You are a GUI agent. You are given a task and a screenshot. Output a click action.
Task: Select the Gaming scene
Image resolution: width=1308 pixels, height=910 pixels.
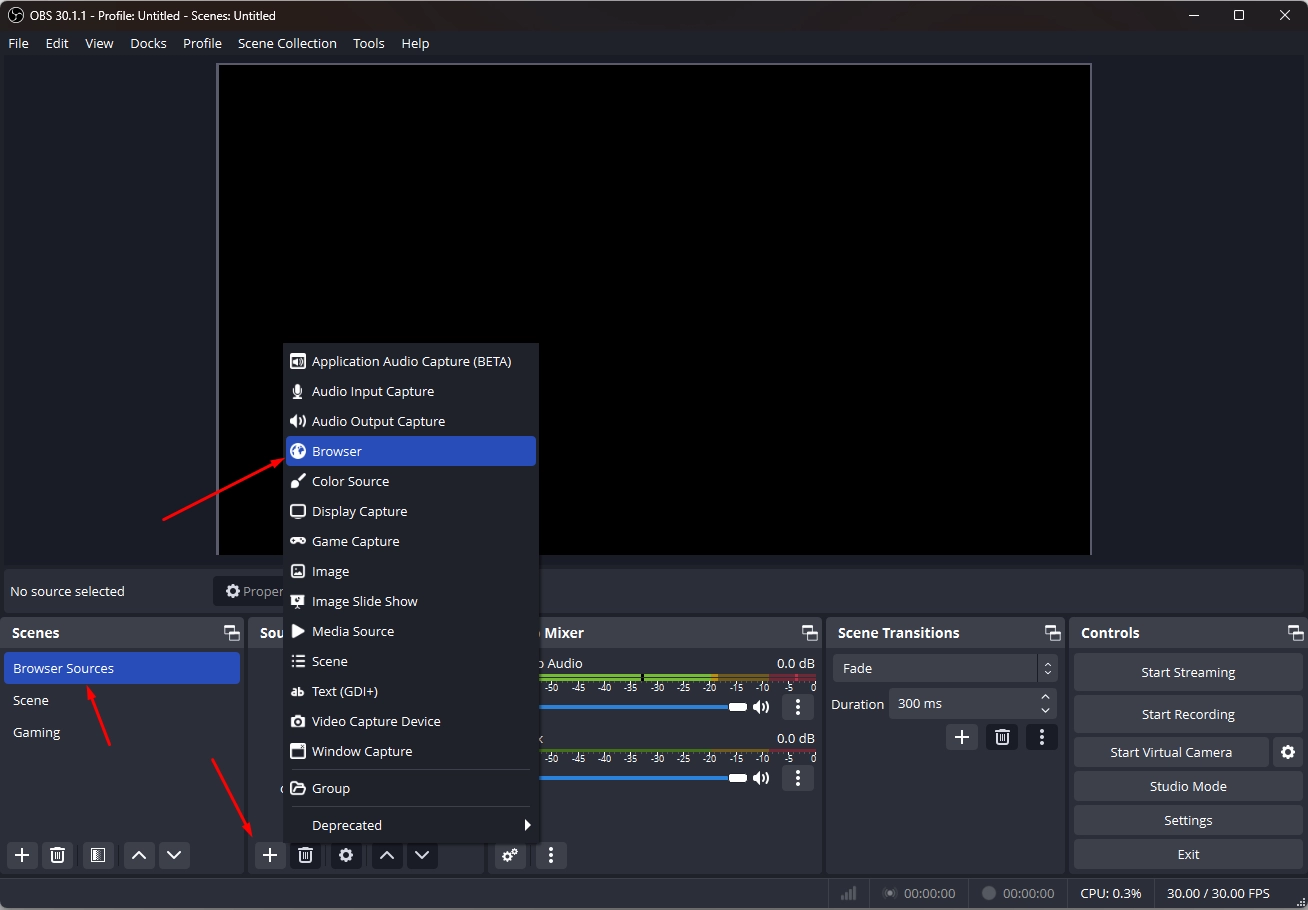coord(122,732)
